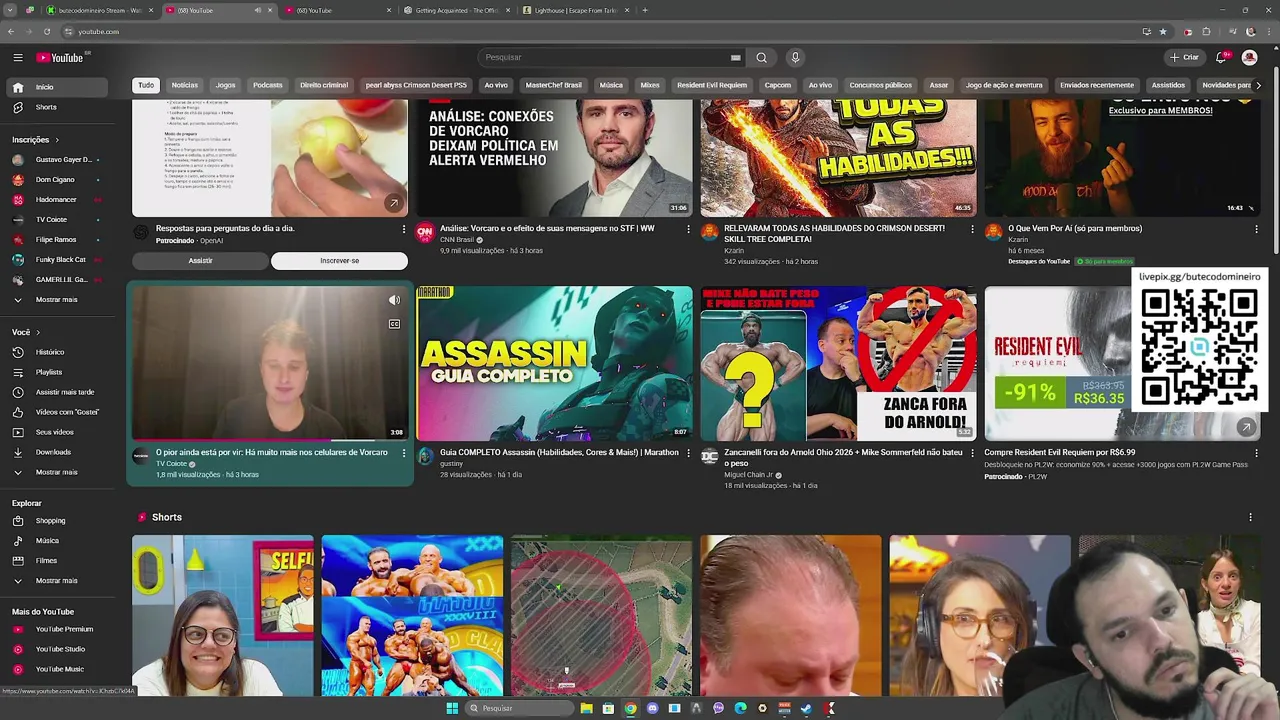The width and height of the screenshot is (1280, 720).
Task: Open the bodybuilders Short thumbnail
Action: (412, 615)
